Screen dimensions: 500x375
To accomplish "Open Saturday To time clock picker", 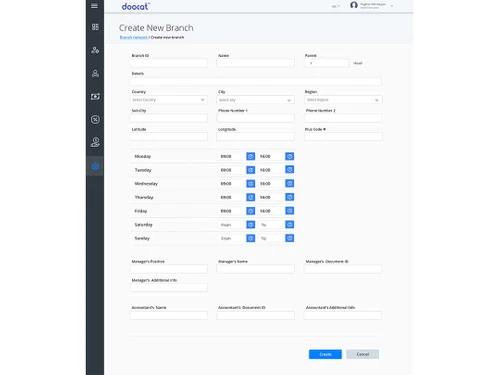I will tap(290, 225).
